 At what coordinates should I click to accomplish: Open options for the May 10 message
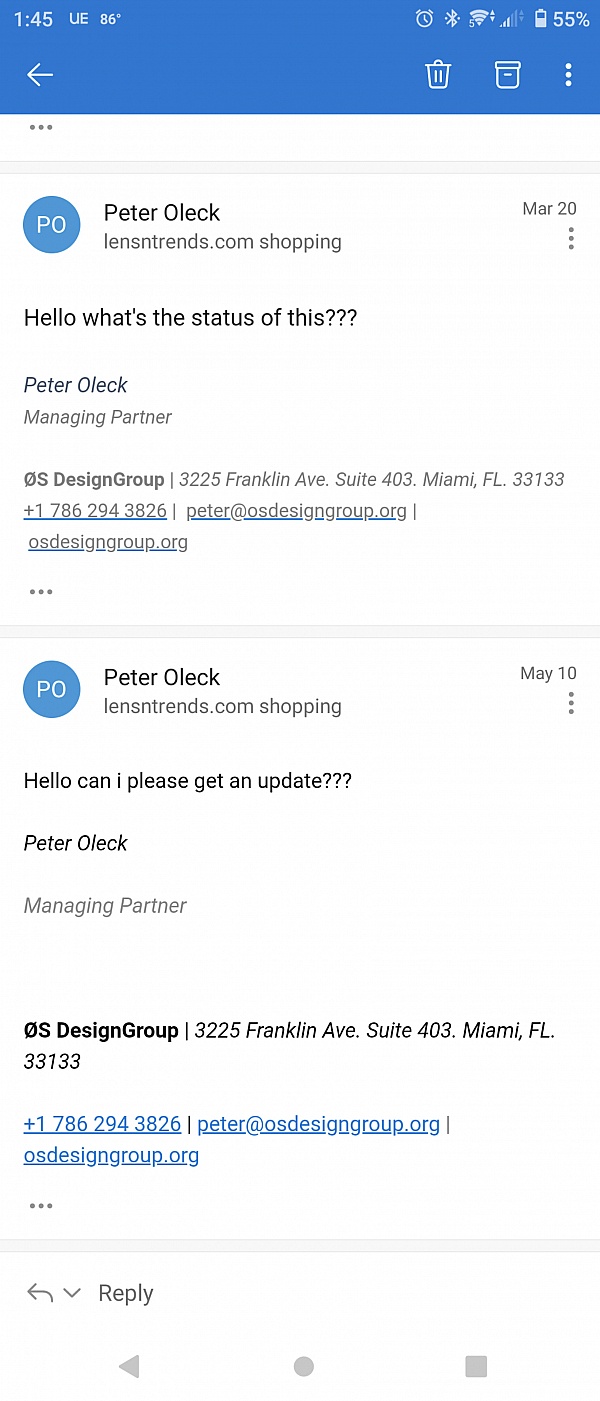571,703
